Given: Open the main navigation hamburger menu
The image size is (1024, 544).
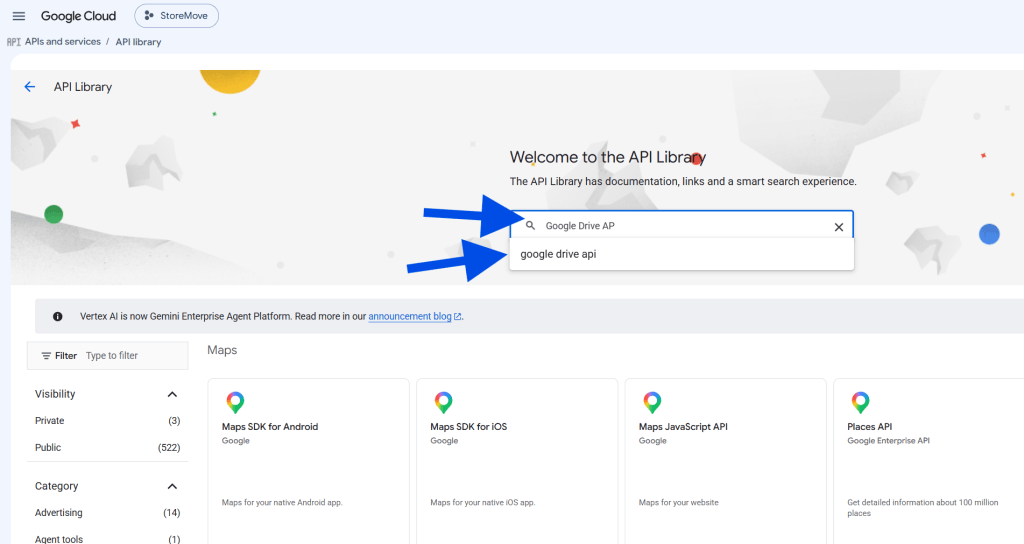Looking at the screenshot, I should (19, 16).
